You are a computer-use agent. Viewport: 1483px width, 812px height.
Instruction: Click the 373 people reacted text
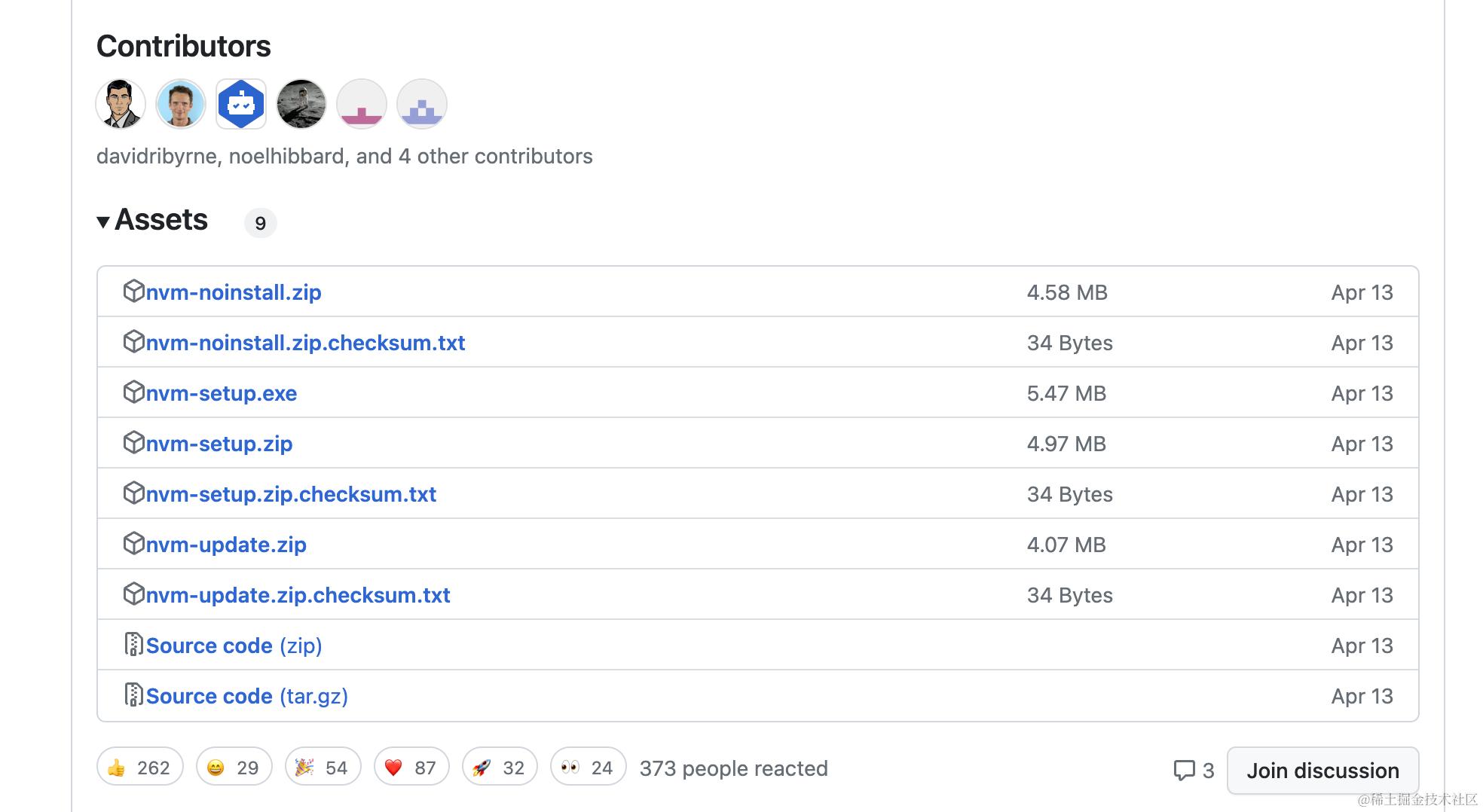click(x=734, y=768)
